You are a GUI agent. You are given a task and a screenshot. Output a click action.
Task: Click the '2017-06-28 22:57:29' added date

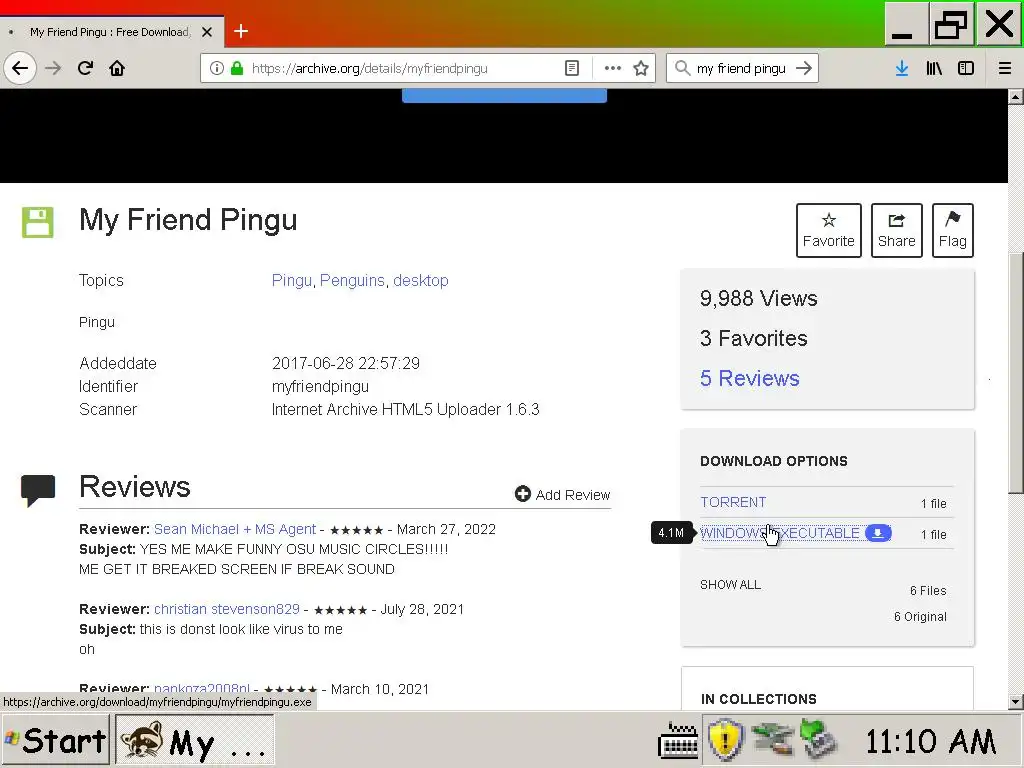(345, 363)
